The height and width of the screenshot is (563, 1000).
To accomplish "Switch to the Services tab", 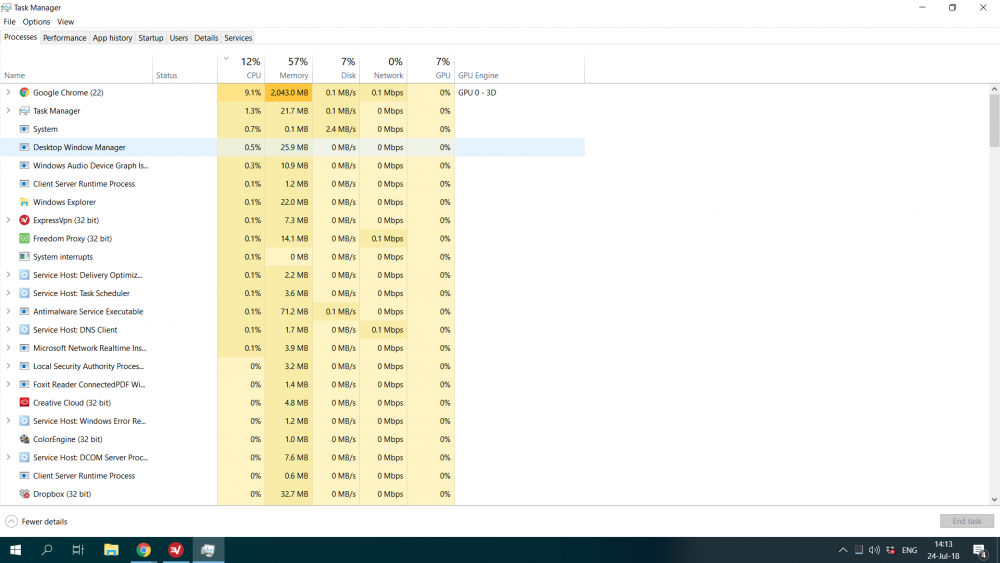I will pos(238,38).
